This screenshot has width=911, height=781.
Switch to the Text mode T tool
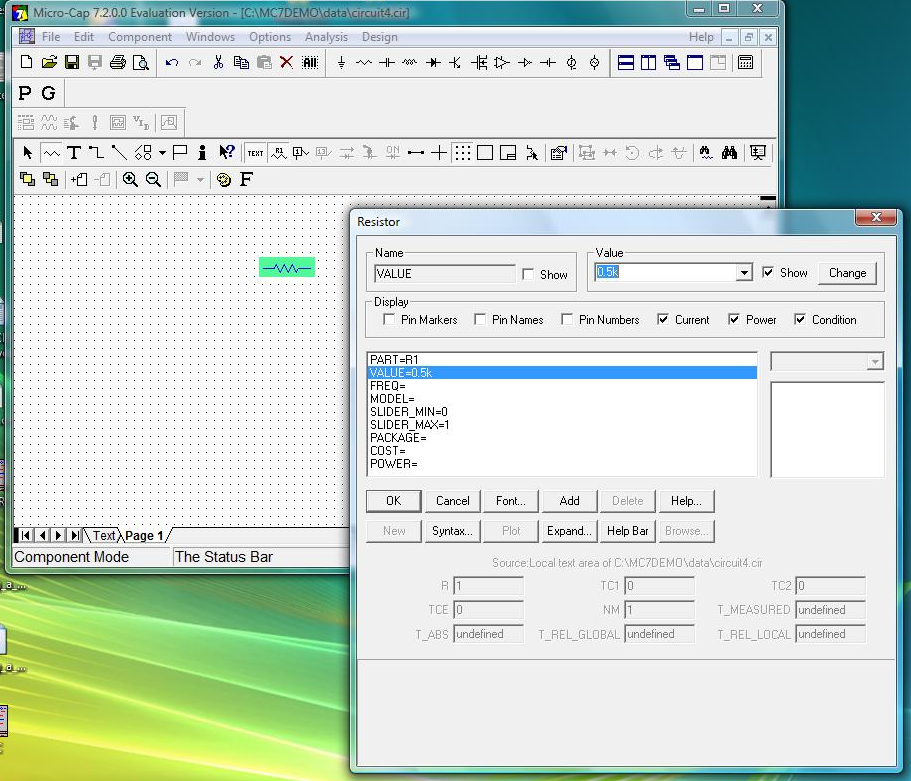[74, 153]
